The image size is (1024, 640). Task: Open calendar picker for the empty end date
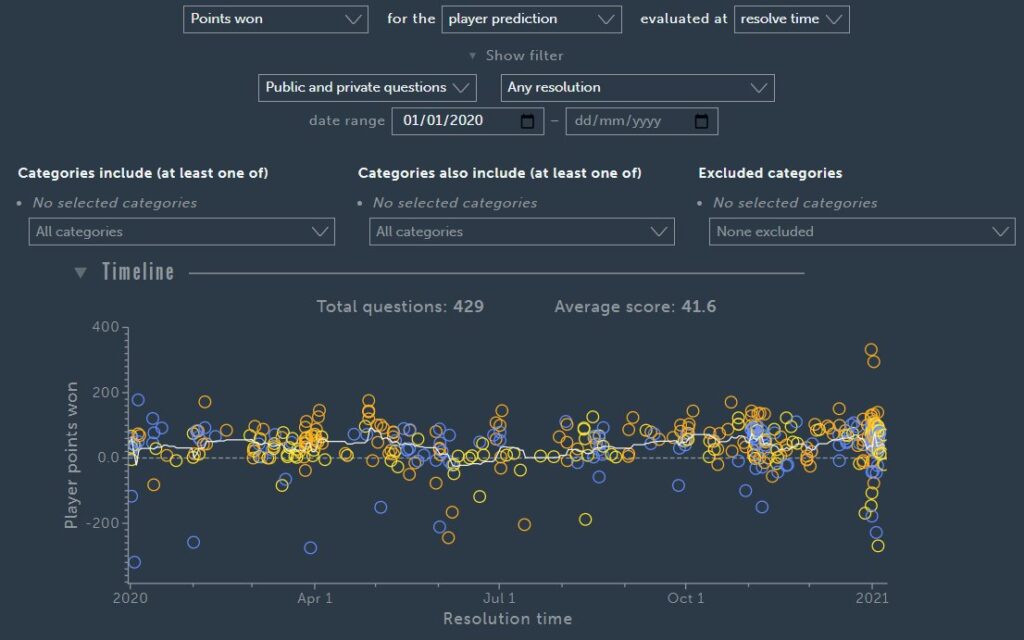coord(701,121)
